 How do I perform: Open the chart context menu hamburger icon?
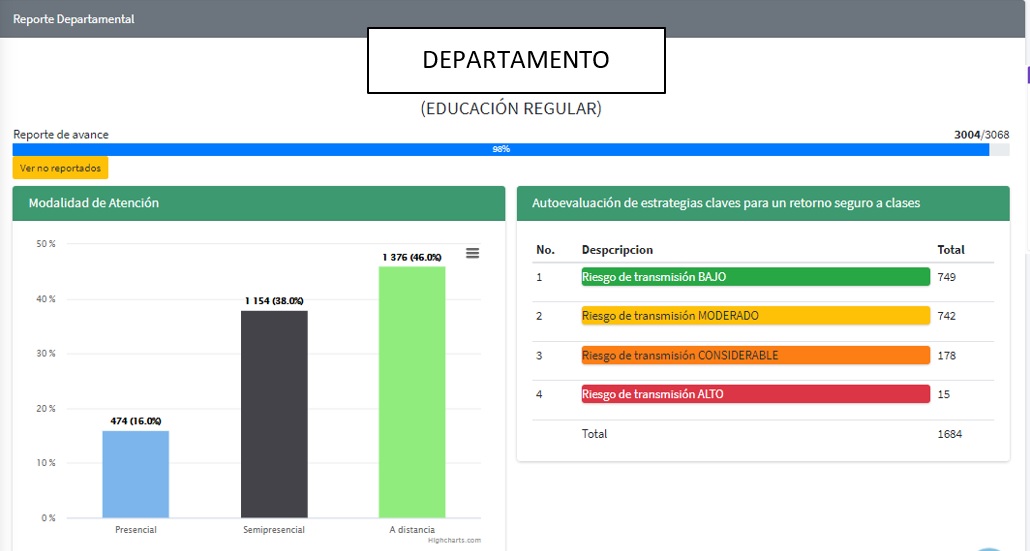click(x=472, y=254)
